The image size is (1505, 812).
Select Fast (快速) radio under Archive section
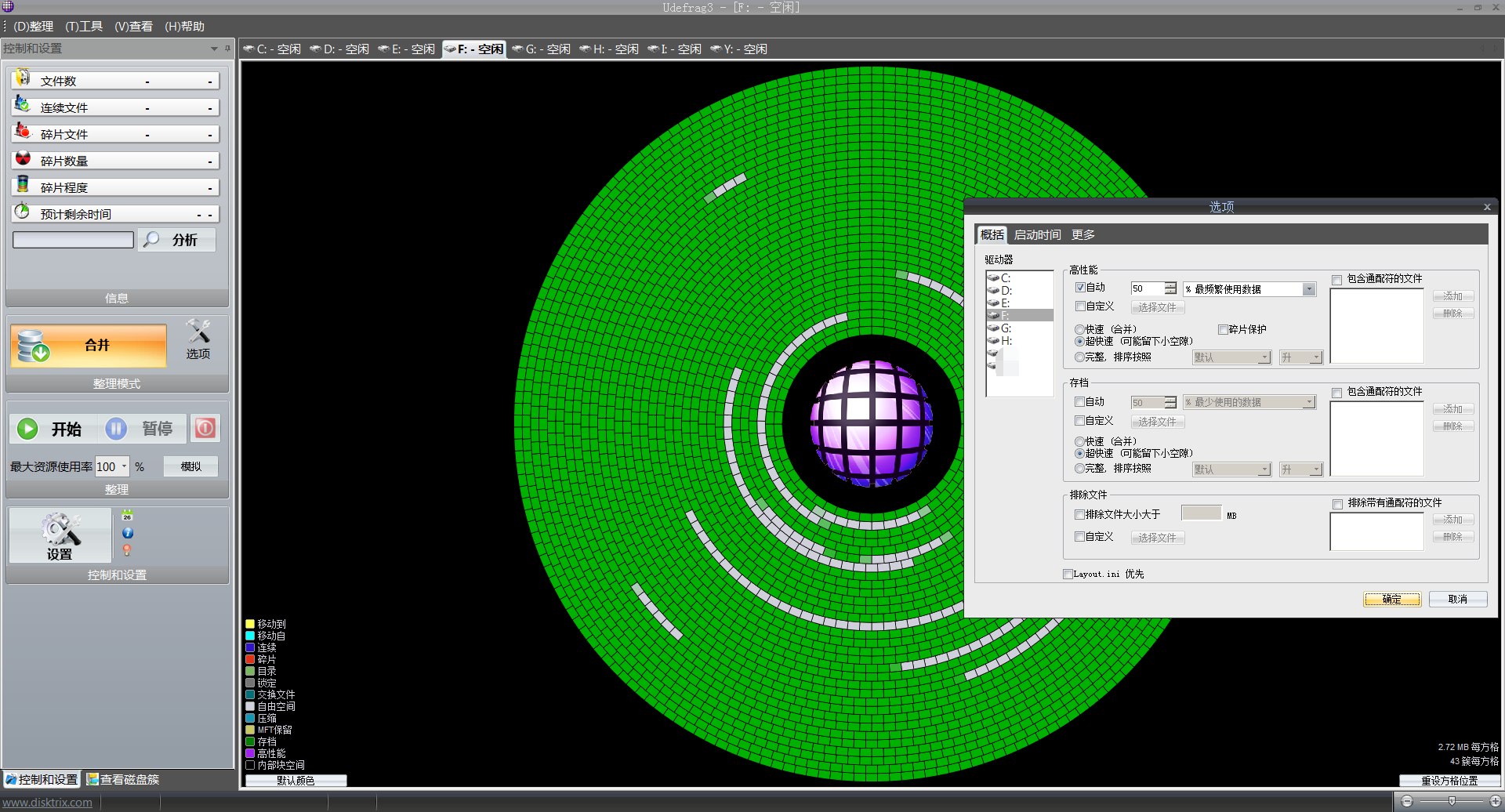coord(1080,442)
